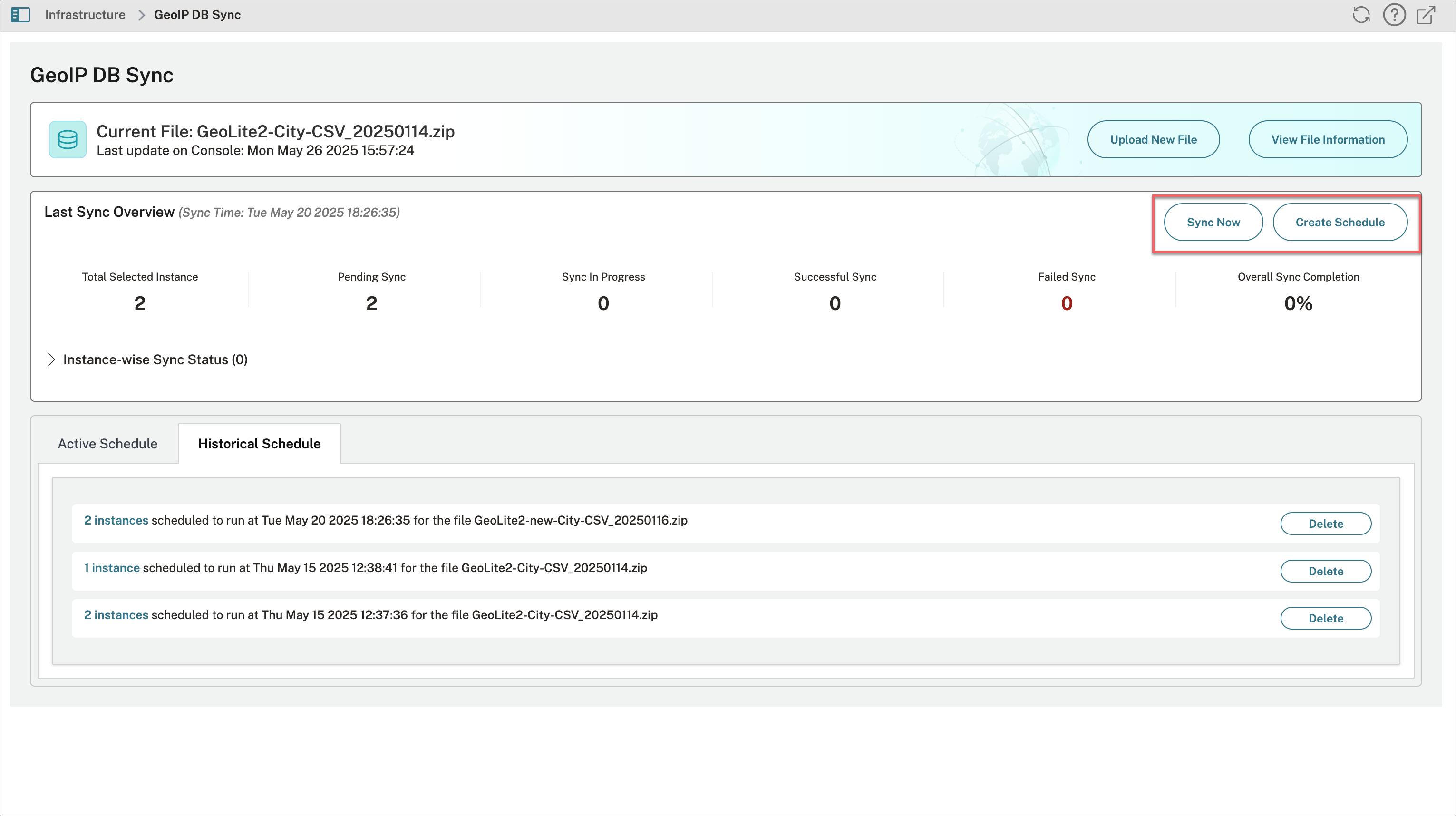Open View File Information
1456x816 pixels.
[1328, 140]
